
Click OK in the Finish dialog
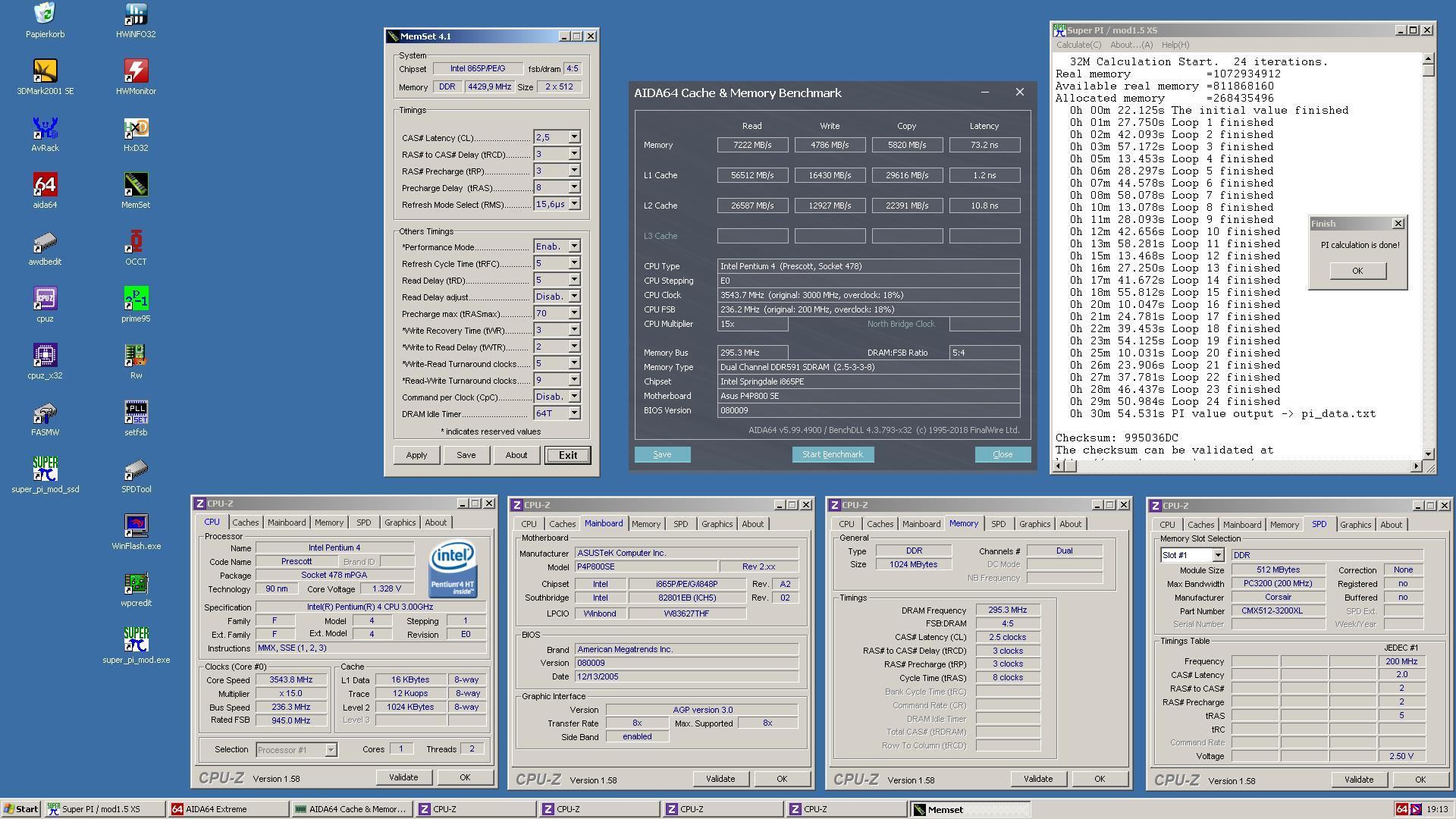coord(1357,271)
